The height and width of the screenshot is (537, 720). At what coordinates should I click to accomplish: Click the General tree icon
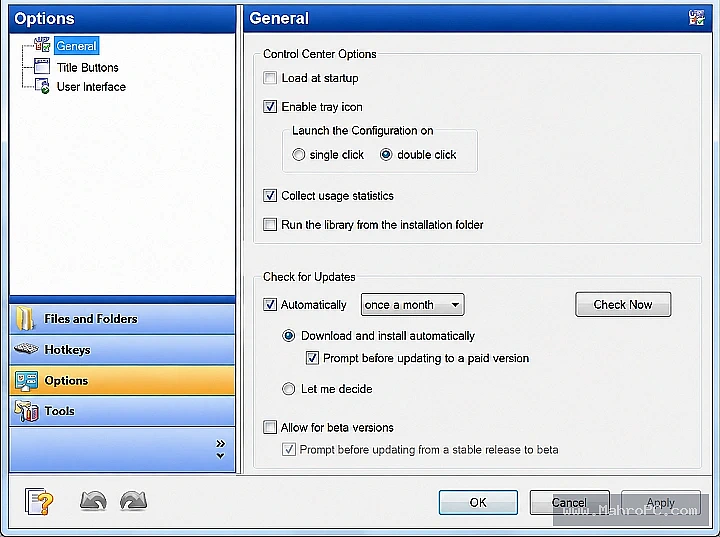(42, 45)
